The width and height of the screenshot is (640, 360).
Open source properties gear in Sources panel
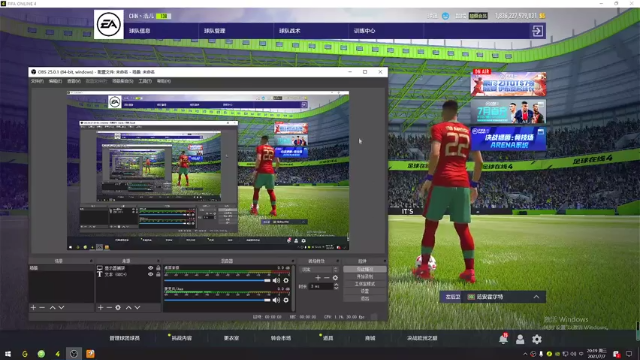click(x=118, y=307)
